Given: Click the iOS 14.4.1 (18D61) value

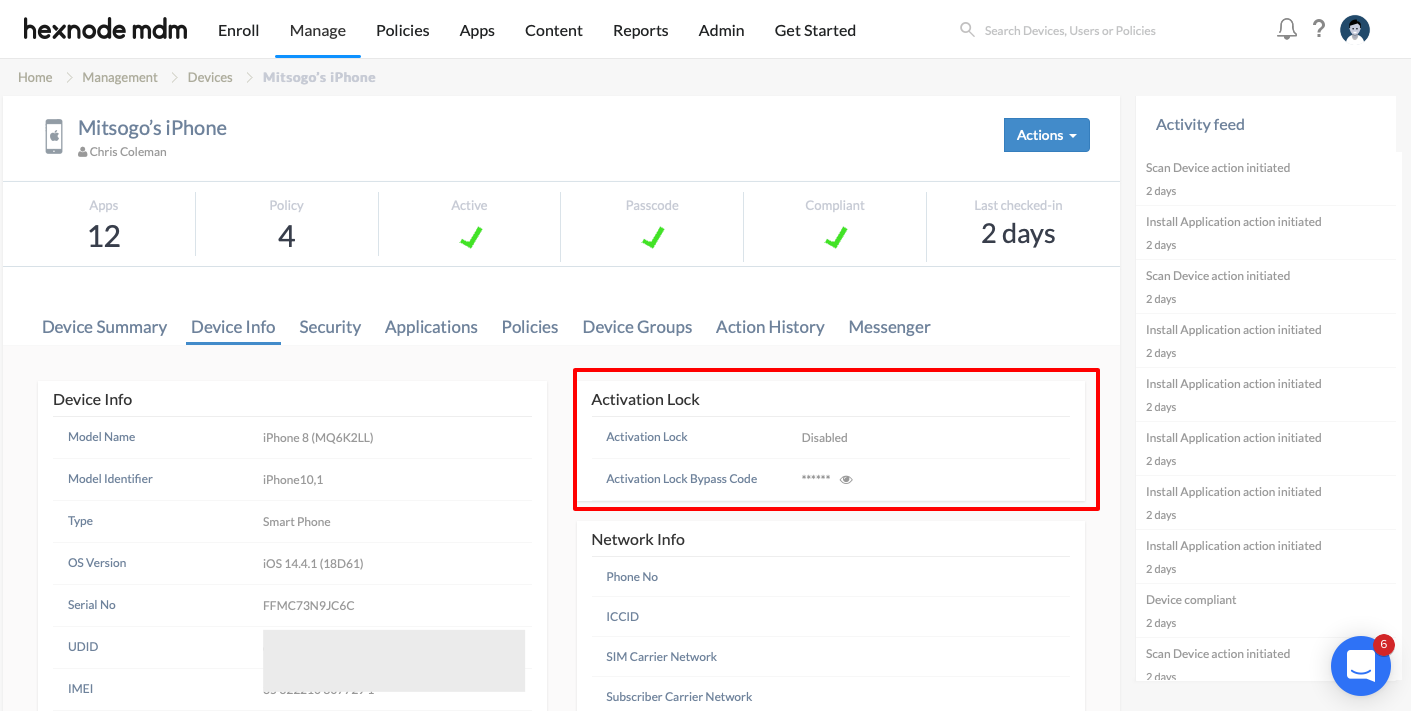Looking at the screenshot, I should (x=313, y=564).
